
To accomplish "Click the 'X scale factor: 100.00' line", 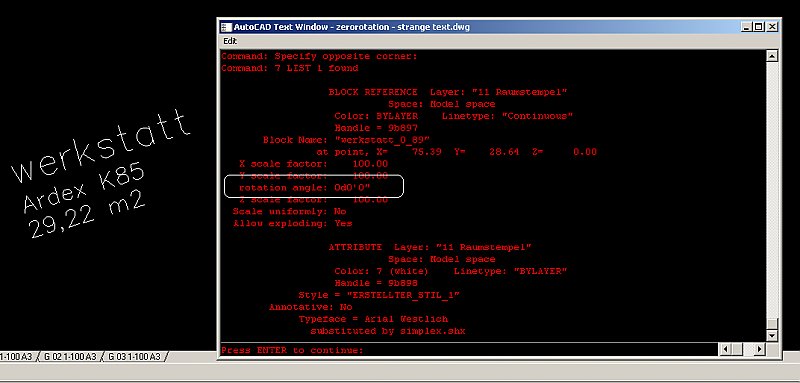I will (313, 164).
